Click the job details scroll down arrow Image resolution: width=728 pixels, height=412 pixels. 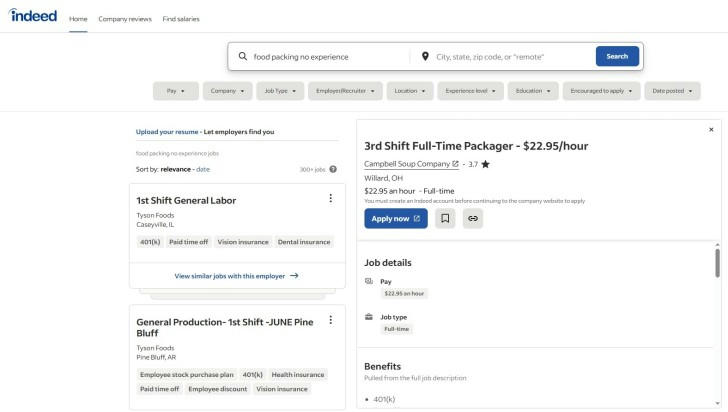point(717,404)
